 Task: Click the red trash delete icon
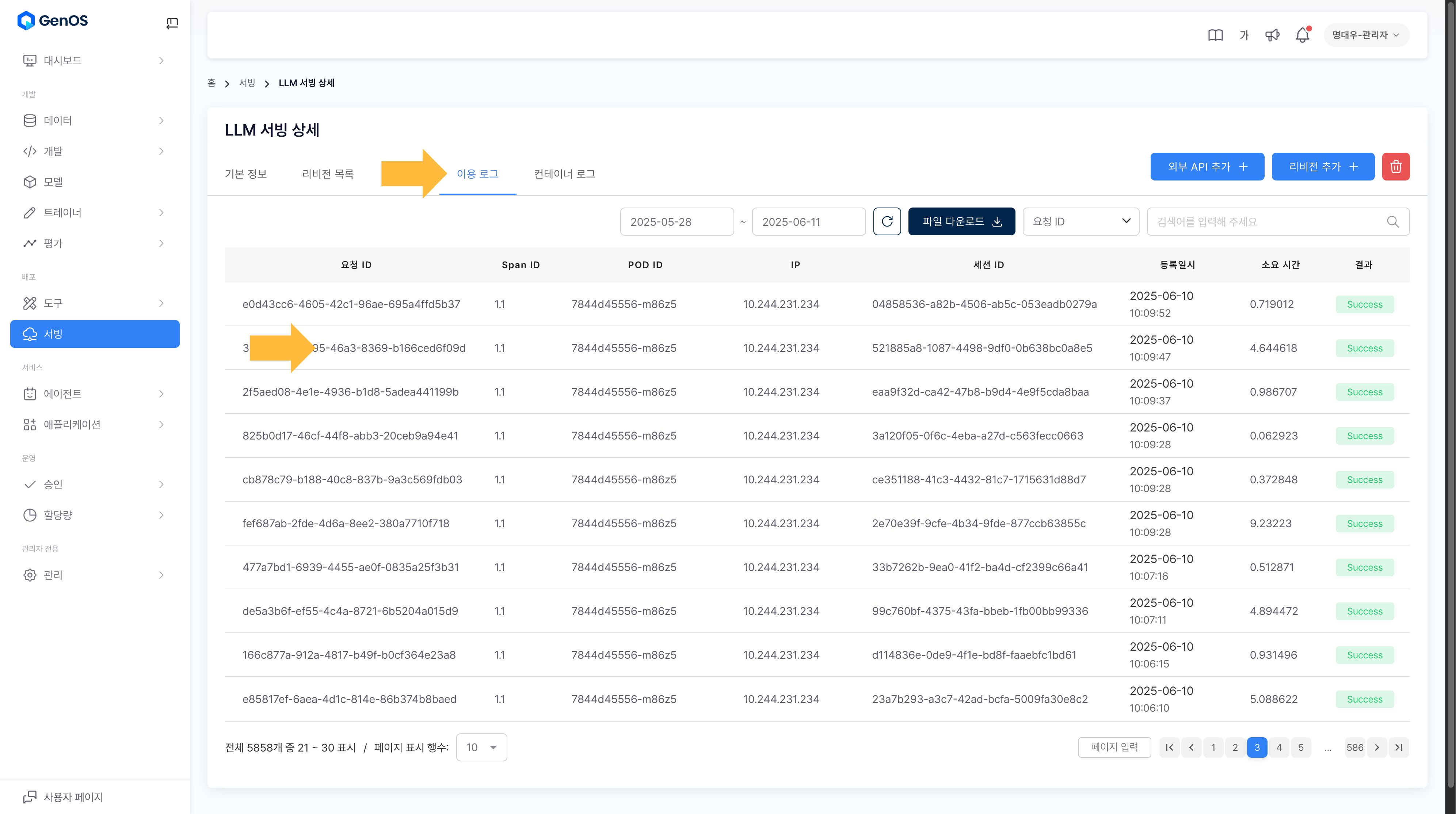tap(1395, 167)
